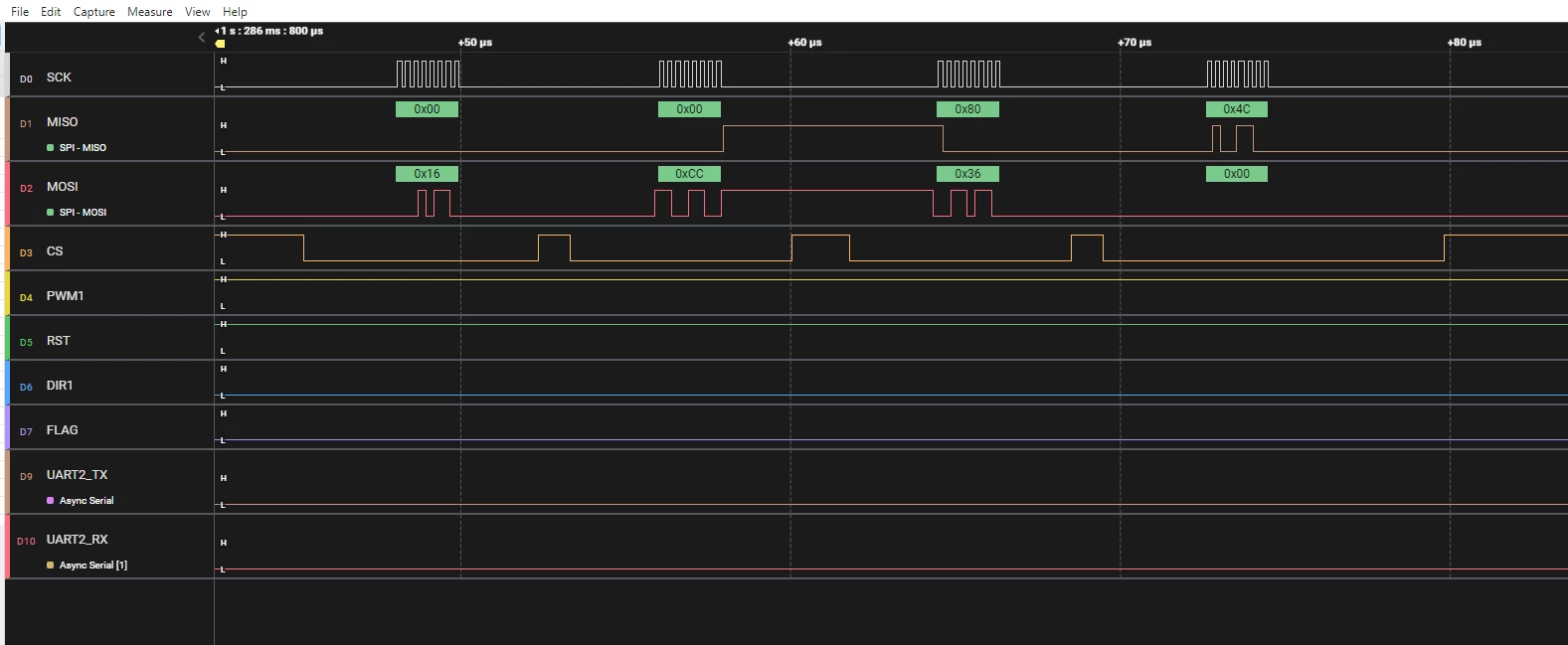Click the blue DIR1 channel color strip
1568x645 pixels.
7,383
